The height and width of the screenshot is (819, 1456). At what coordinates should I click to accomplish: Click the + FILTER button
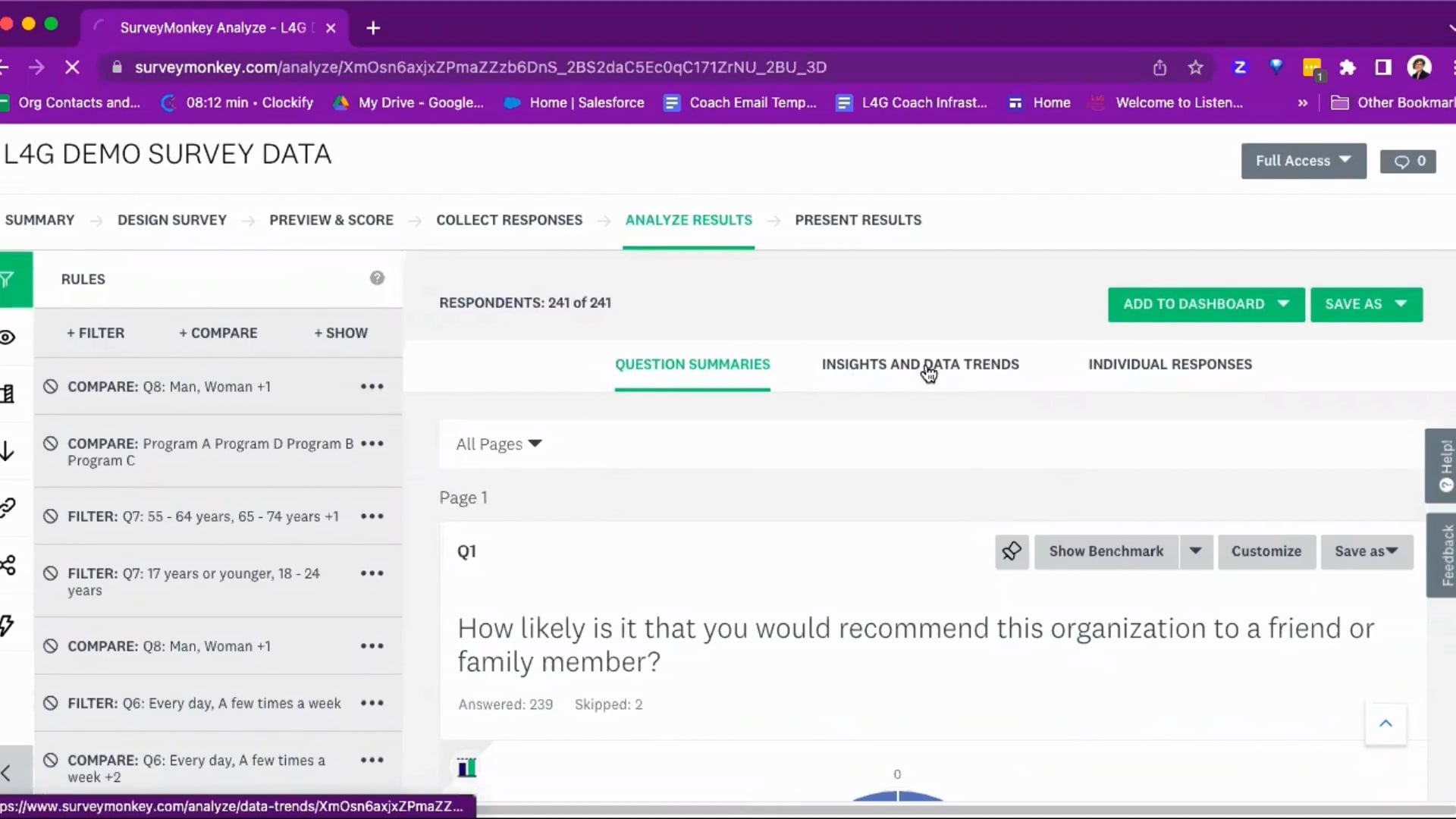pos(96,333)
